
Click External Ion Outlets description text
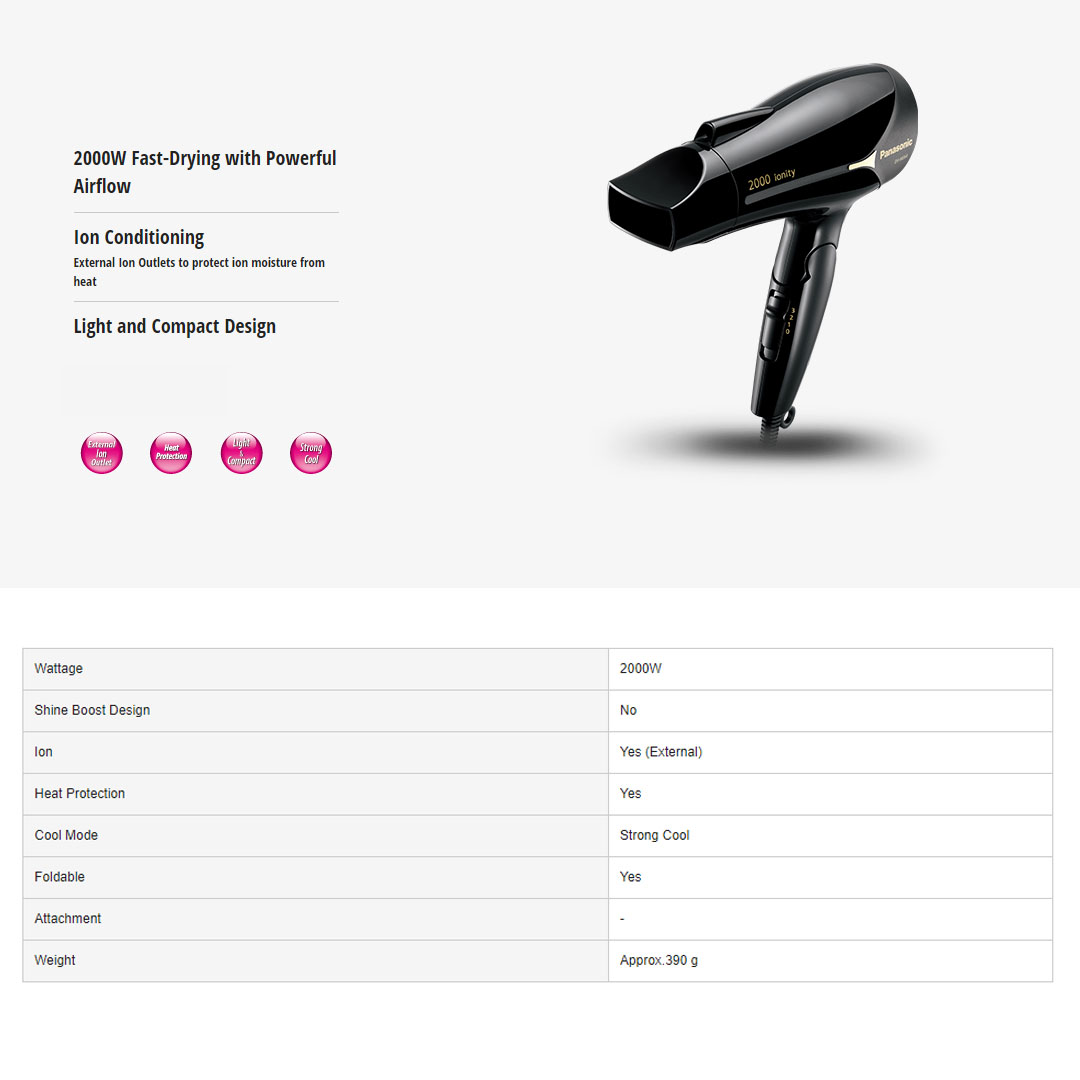pyautogui.click(x=199, y=271)
